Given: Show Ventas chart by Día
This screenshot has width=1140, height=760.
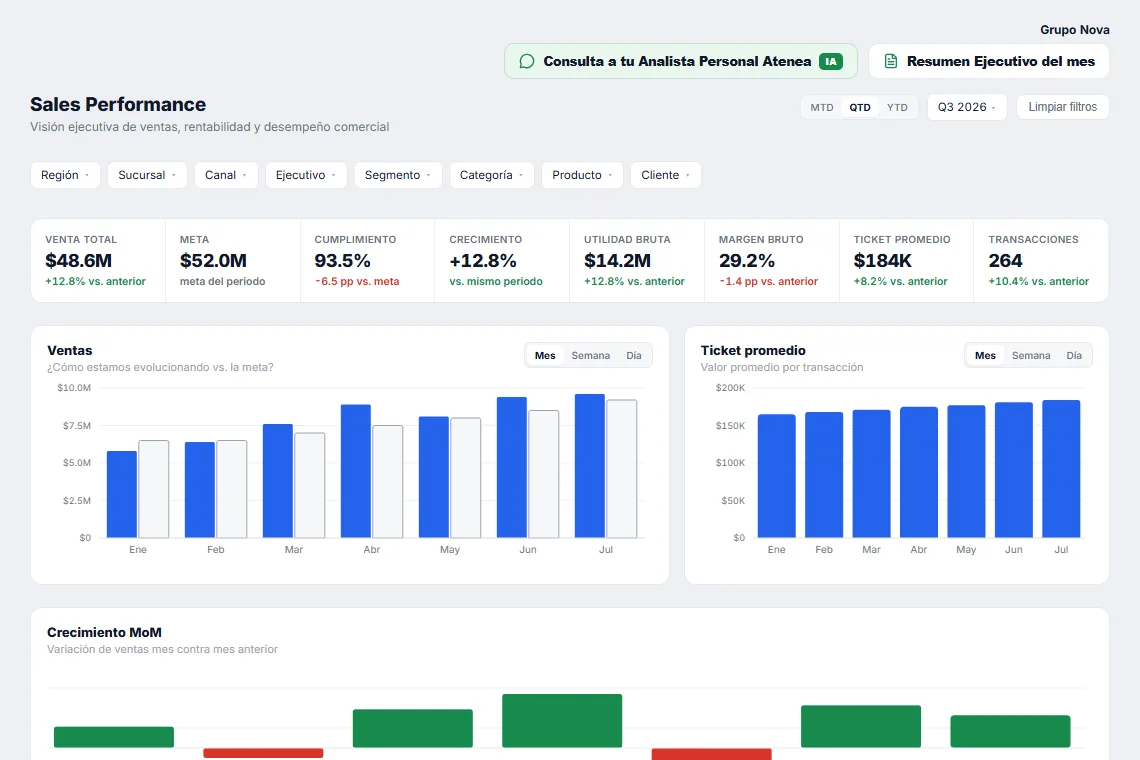Looking at the screenshot, I should coord(634,356).
